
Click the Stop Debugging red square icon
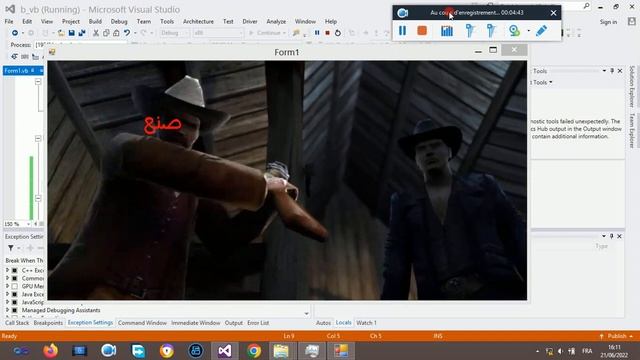(x=327, y=33)
